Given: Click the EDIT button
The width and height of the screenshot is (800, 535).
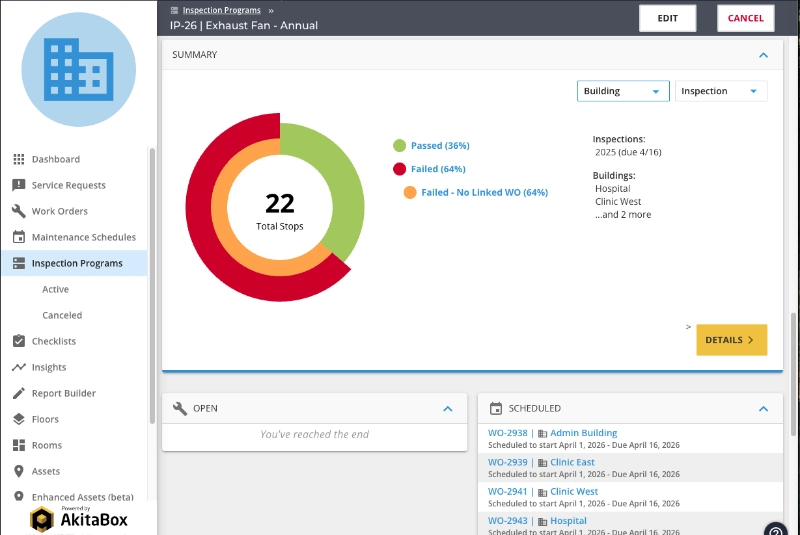Looking at the screenshot, I should click(667, 18).
